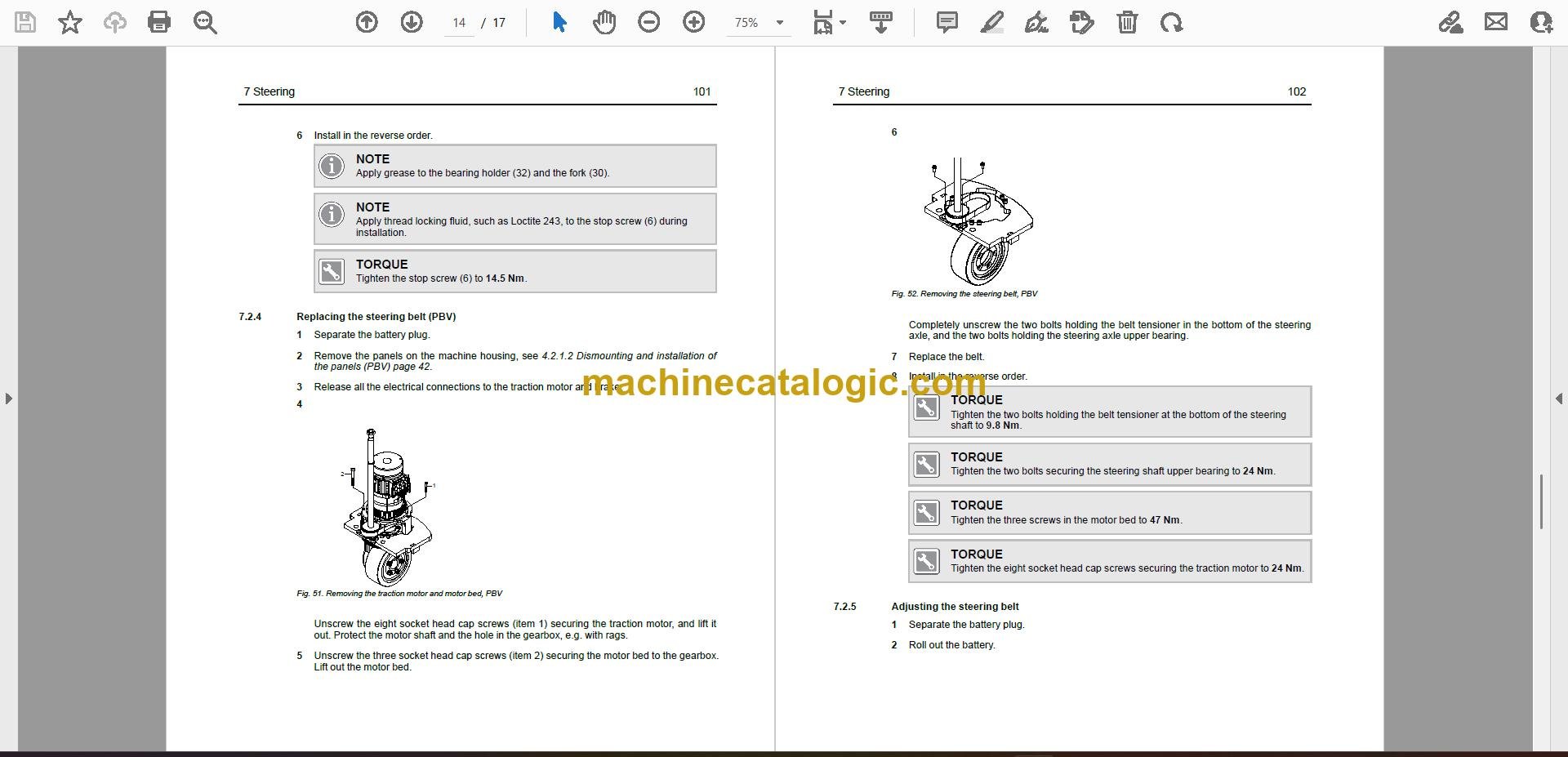Click page number 102 in the header

1296,91
